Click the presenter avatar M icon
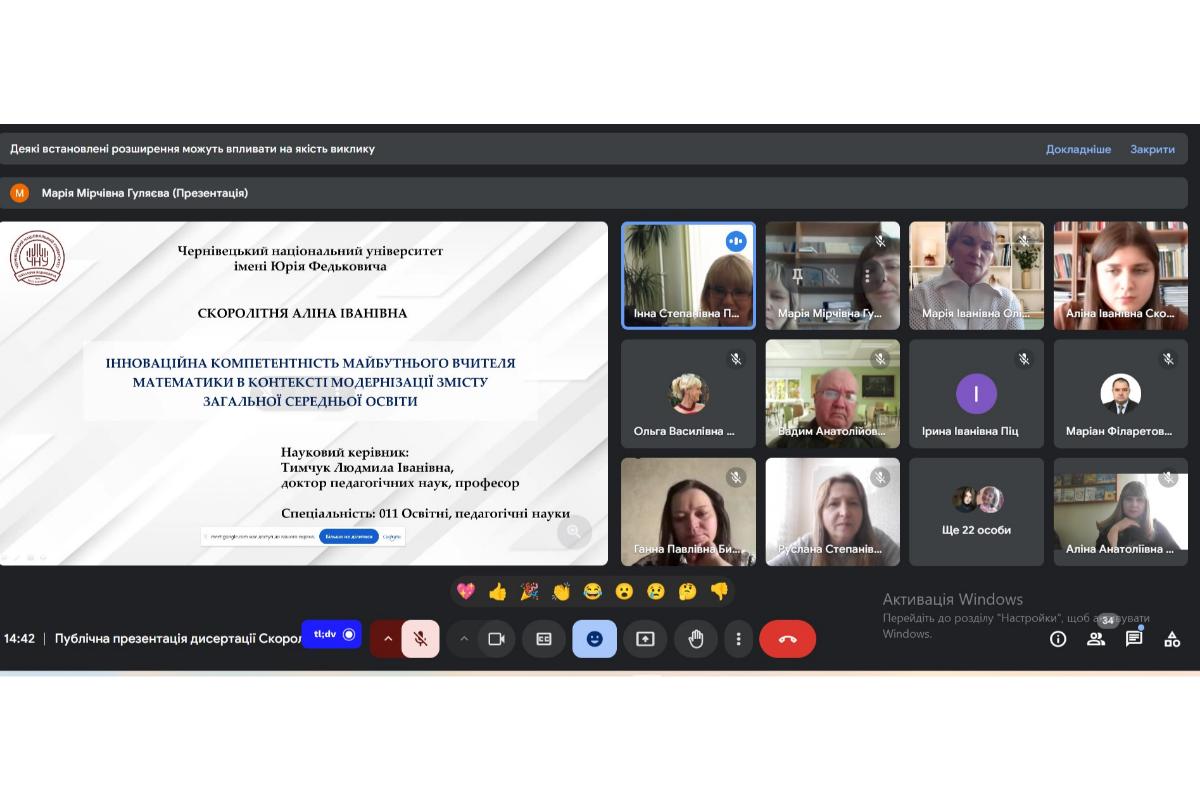This screenshot has width=1200, height=800. (x=19, y=193)
